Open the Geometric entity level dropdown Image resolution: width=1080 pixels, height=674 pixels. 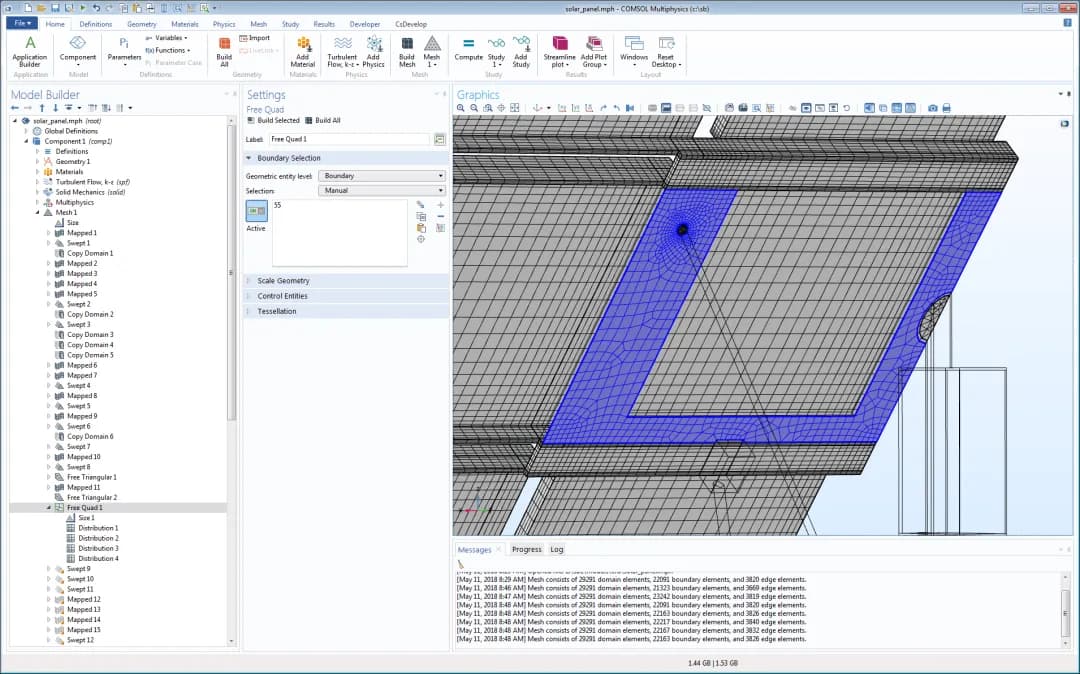381,176
